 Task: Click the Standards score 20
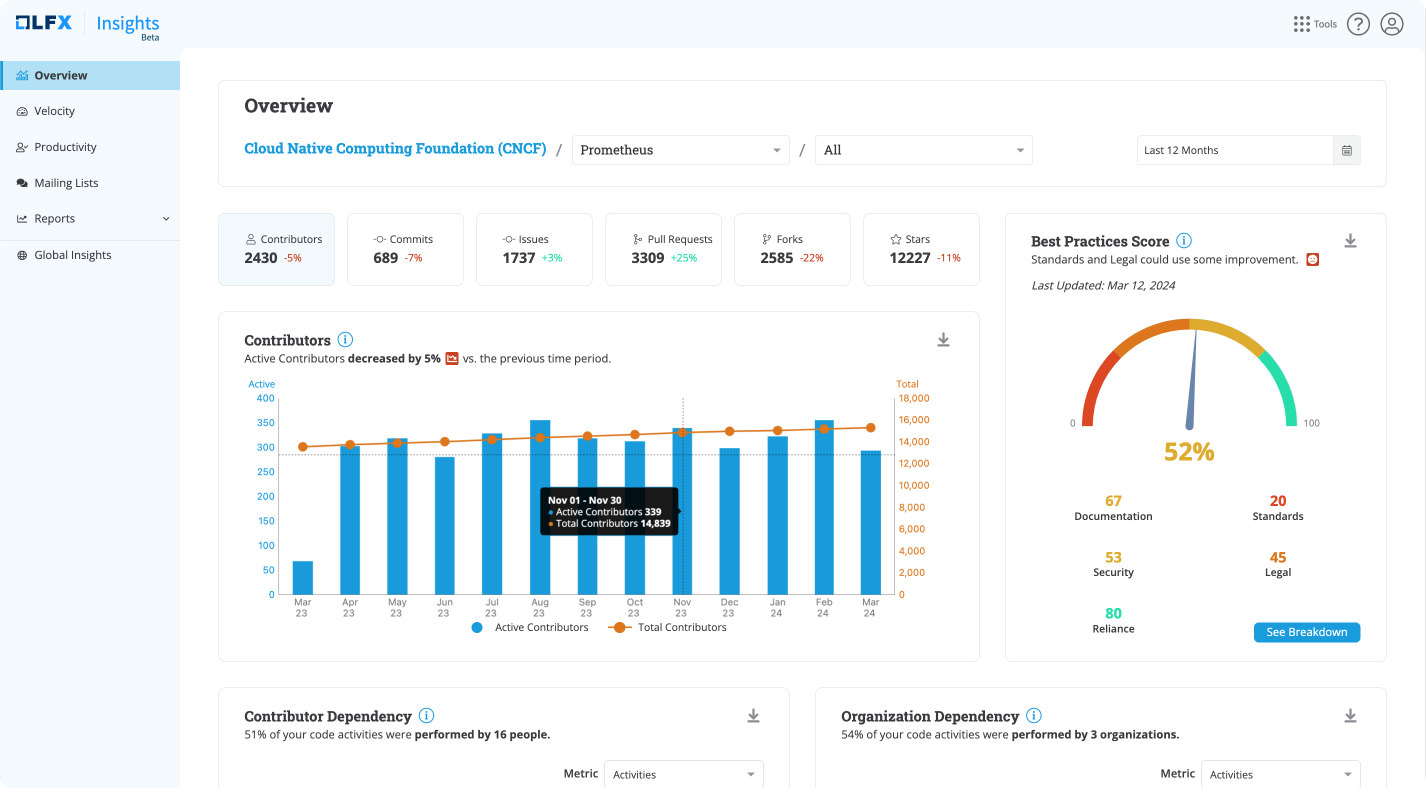(x=1278, y=501)
